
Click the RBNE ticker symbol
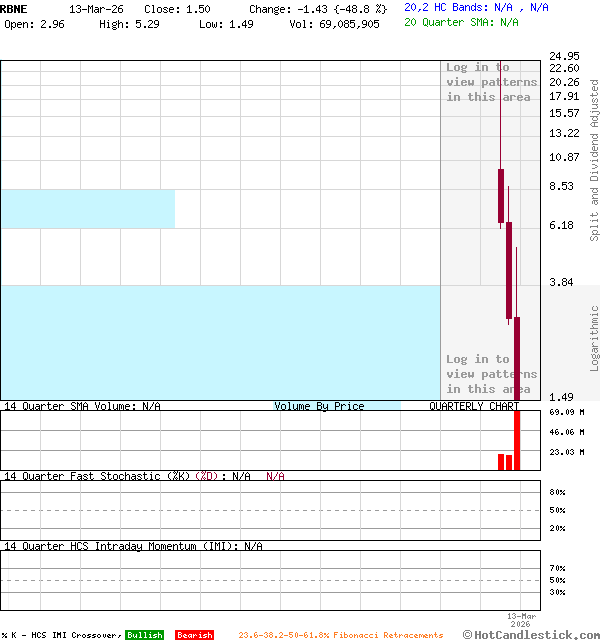coord(14,8)
